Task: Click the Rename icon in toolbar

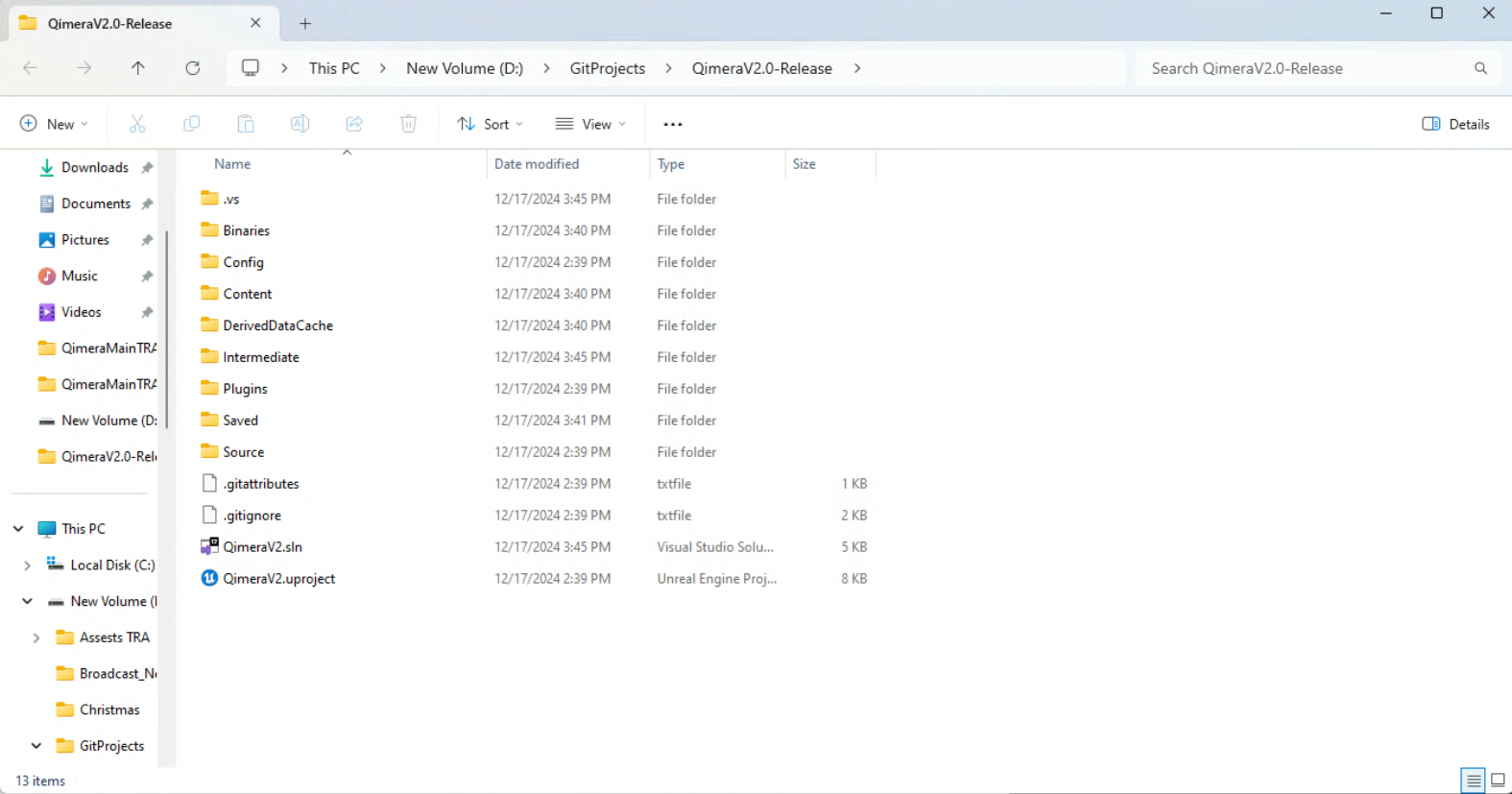Action: tap(300, 124)
